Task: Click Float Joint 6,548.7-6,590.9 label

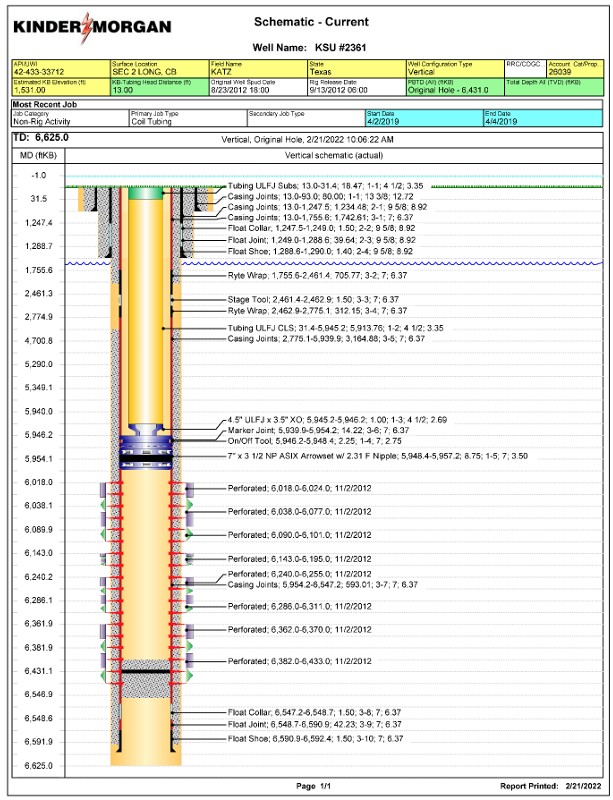Action: (x=314, y=724)
